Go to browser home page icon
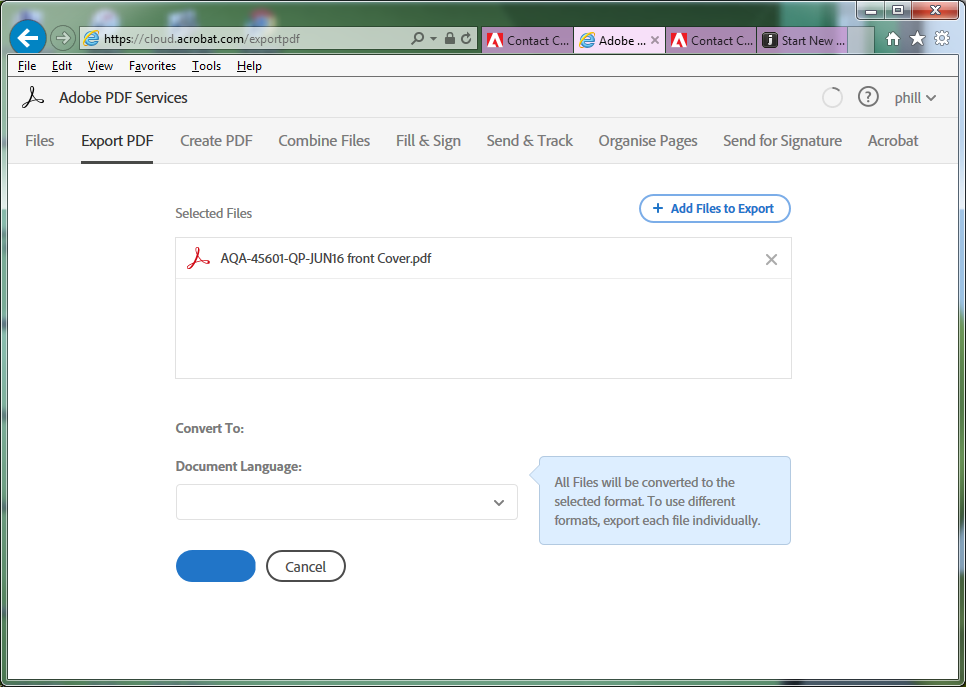Viewport: 966px width, 687px height. pos(893,39)
